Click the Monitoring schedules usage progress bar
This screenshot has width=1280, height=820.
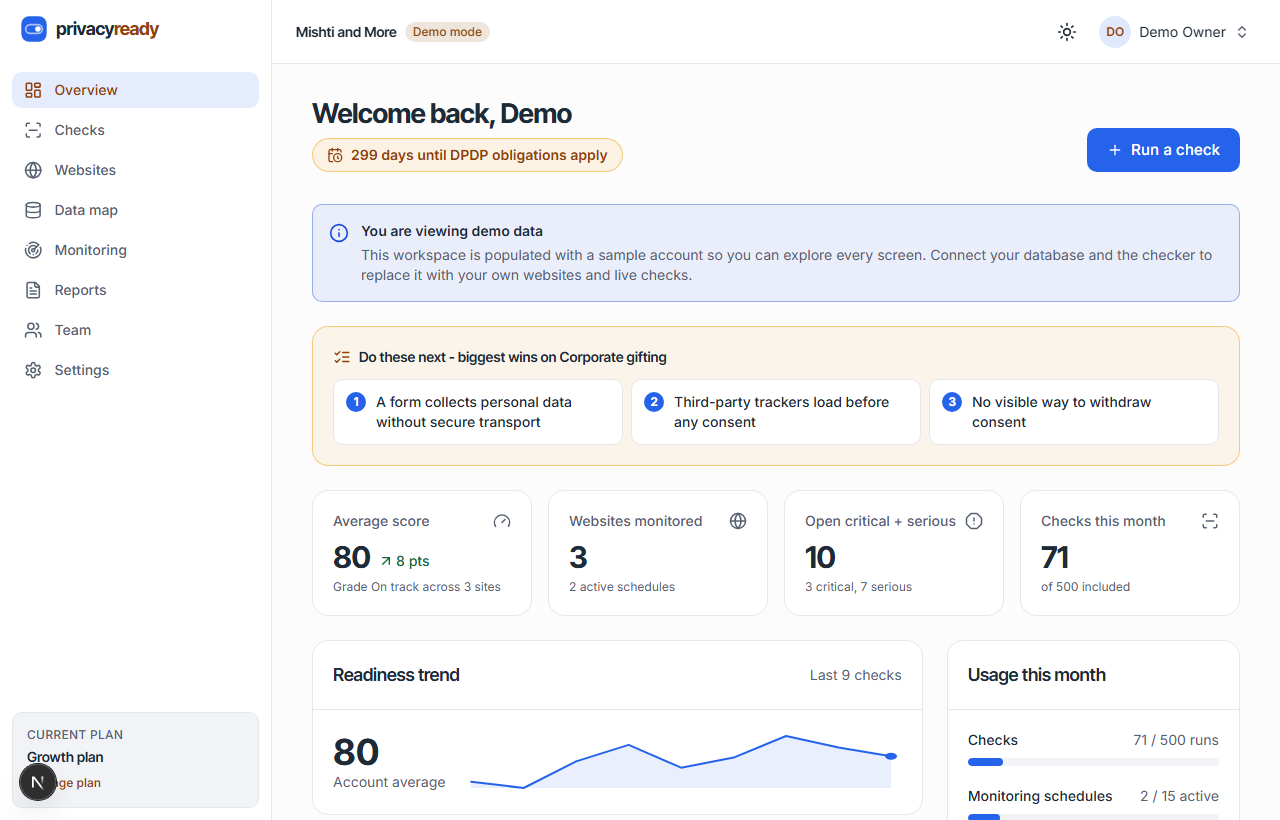1093,817
